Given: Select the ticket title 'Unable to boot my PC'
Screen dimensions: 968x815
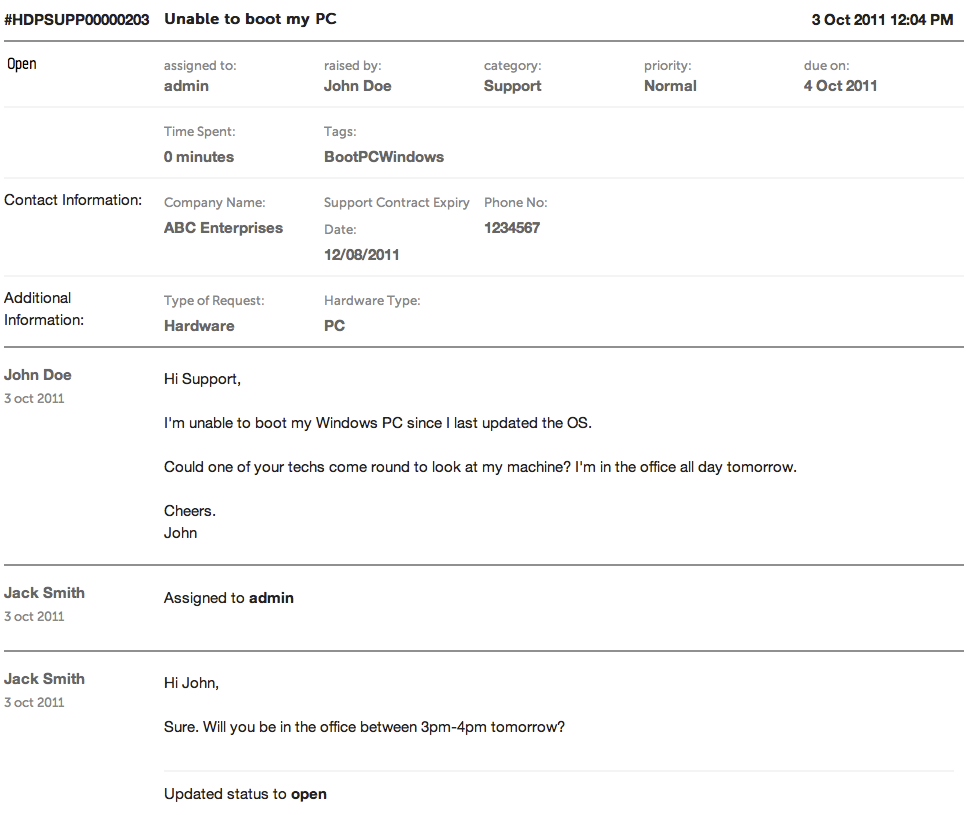Looking at the screenshot, I should coord(250,19).
